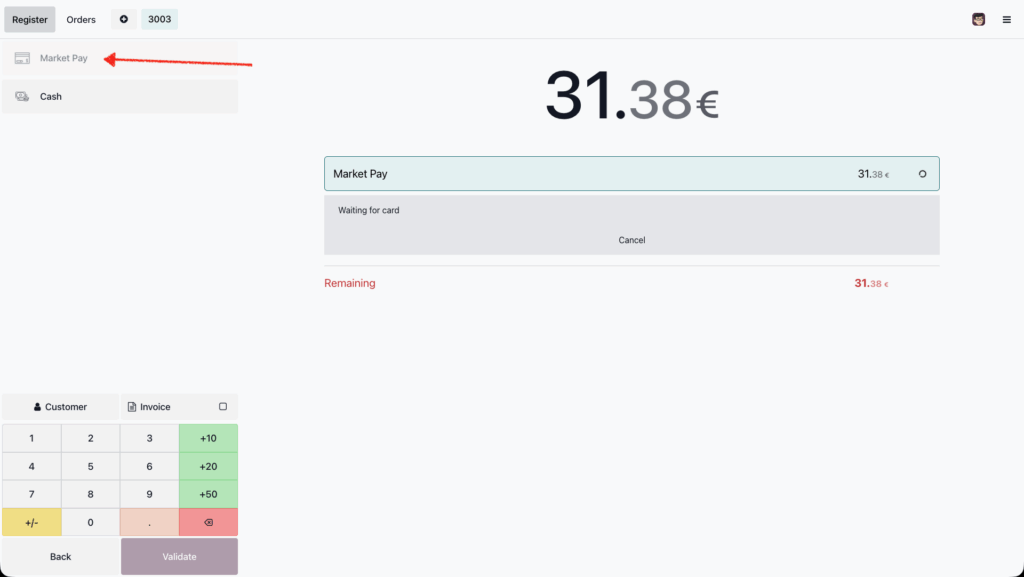Click the backspace delete key
Screen dimensions: 1024x577
tap(208, 522)
